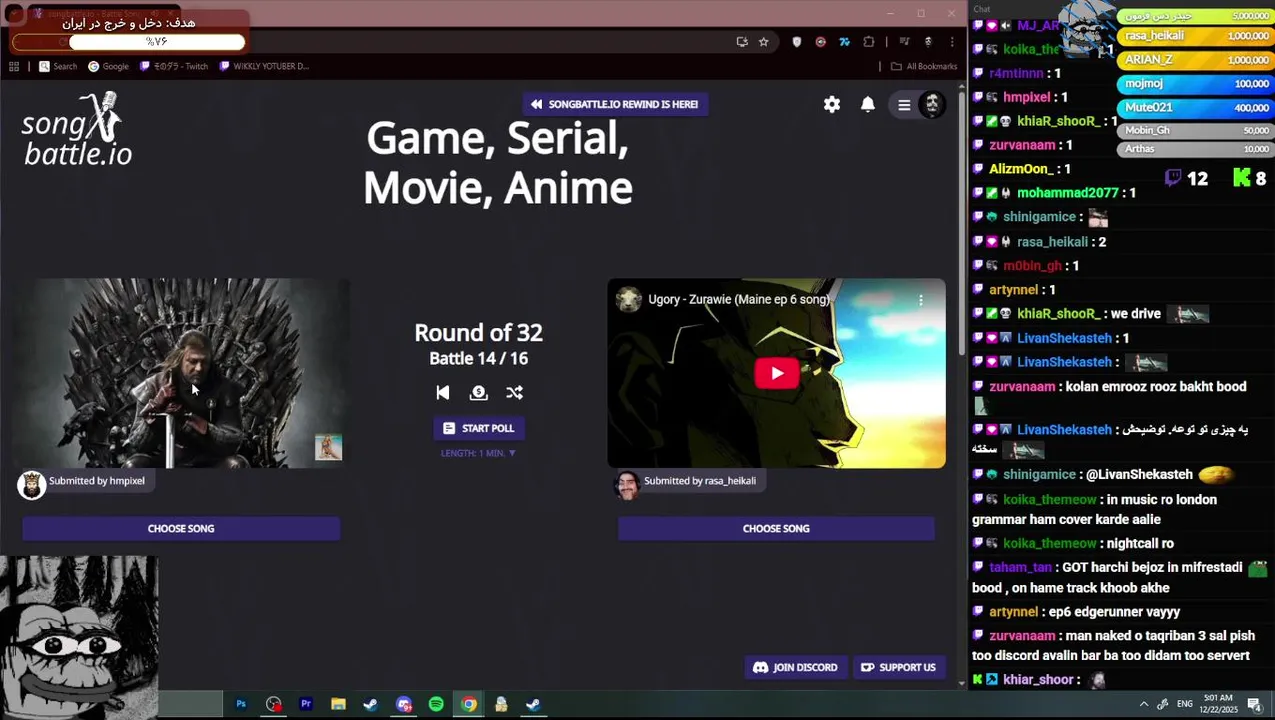Open the Google bookmark

[108, 66]
